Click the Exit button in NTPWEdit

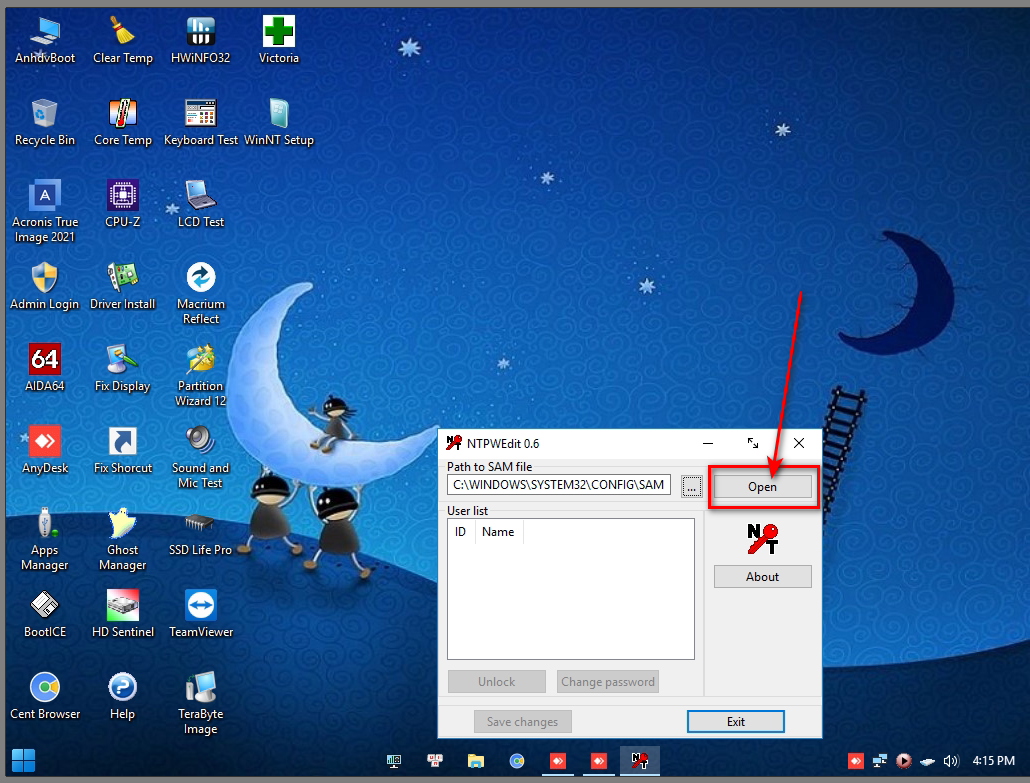[736, 721]
